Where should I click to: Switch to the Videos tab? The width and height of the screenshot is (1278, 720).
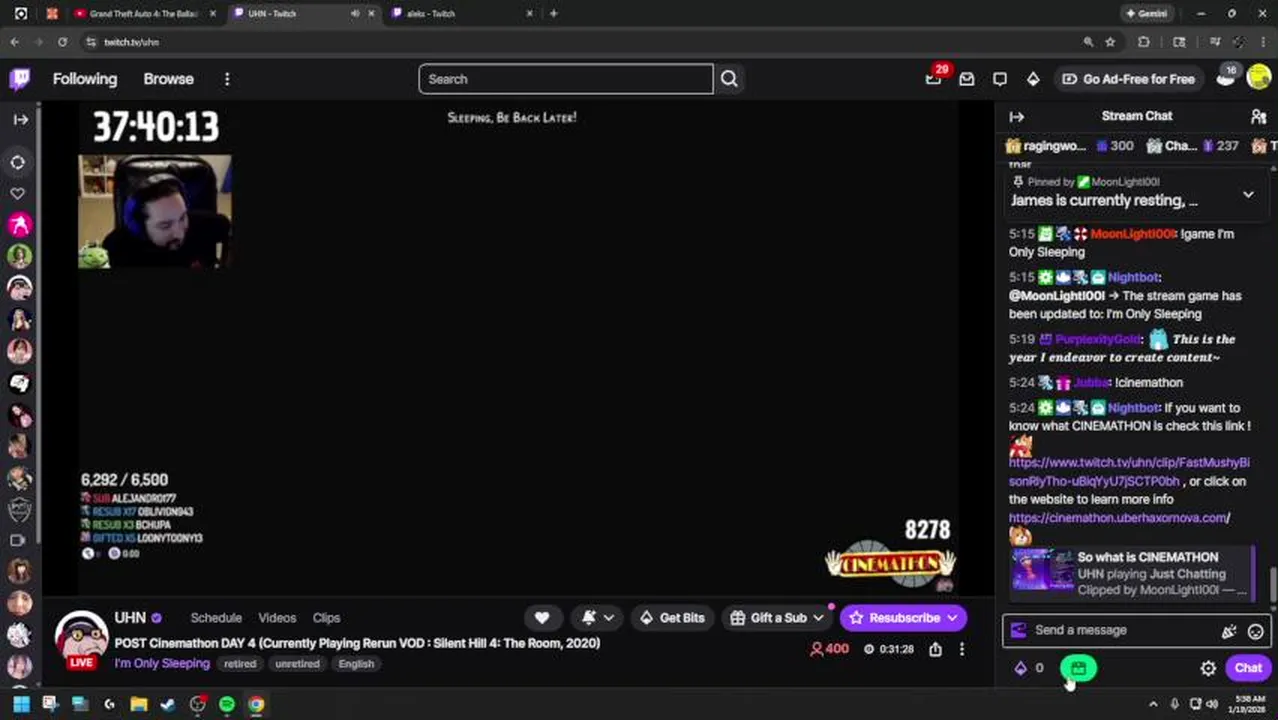pyautogui.click(x=277, y=618)
